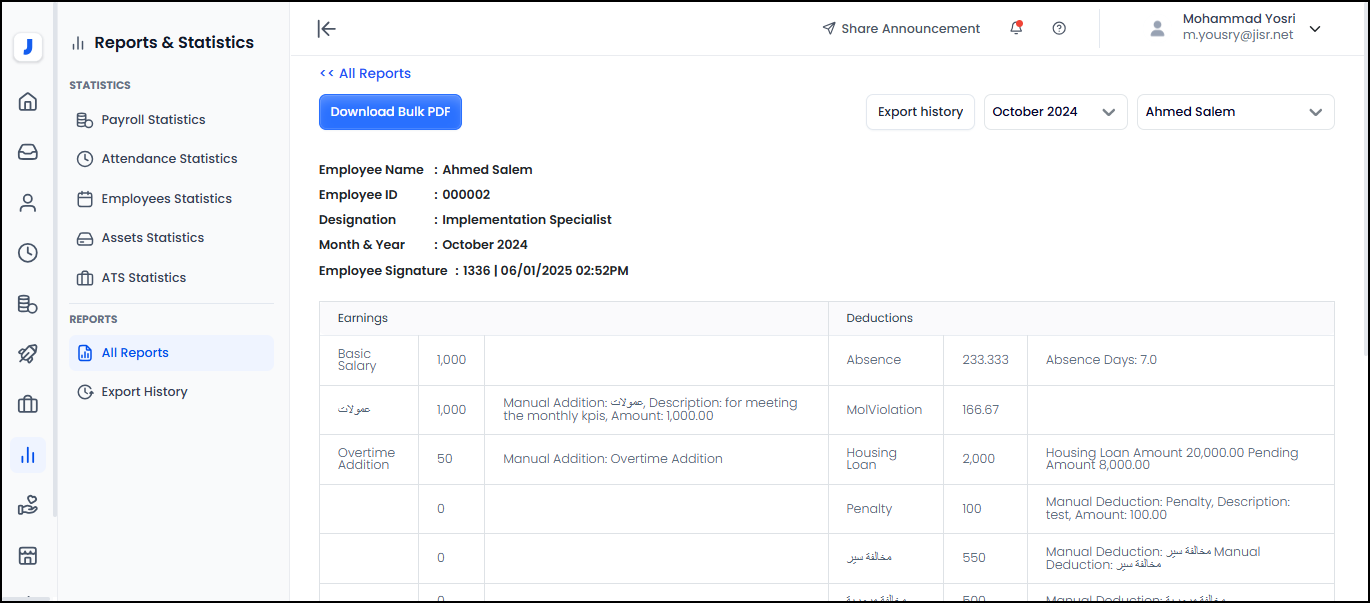
Task: Expand the October 2024 month dropdown
Action: pos(1055,112)
